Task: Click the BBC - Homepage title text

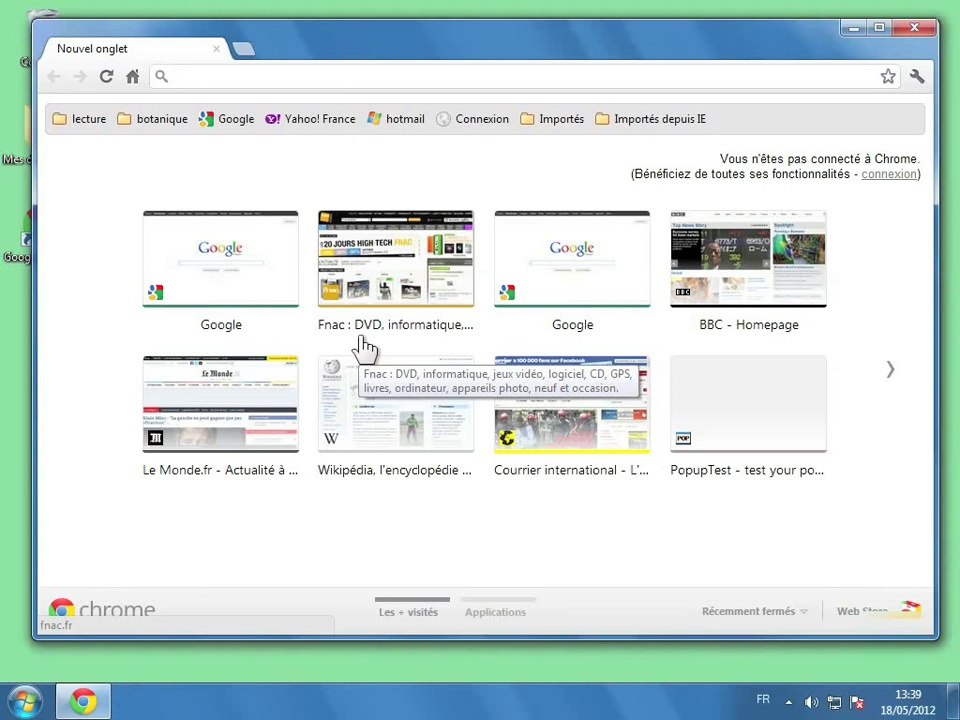Action: pyautogui.click(x=749, y=324)
